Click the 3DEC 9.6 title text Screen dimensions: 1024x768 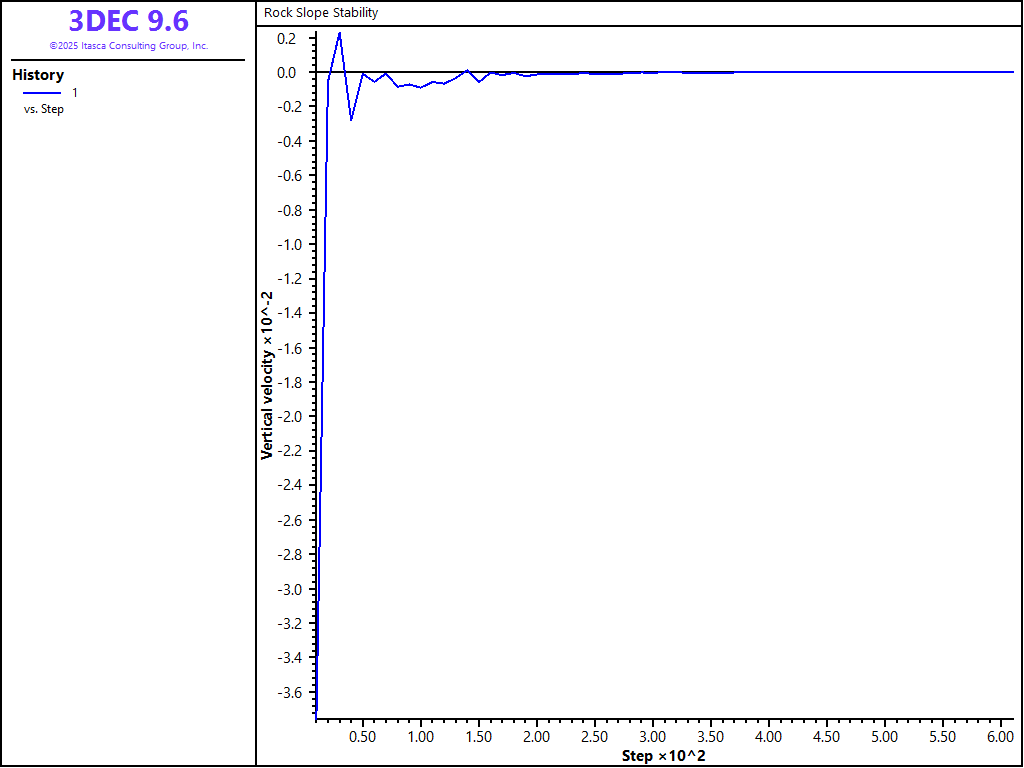[128, 21]
